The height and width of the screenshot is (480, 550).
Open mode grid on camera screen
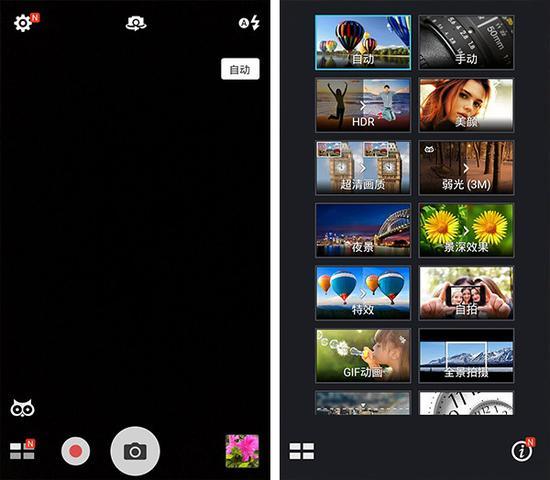click(x=22, y=451)
